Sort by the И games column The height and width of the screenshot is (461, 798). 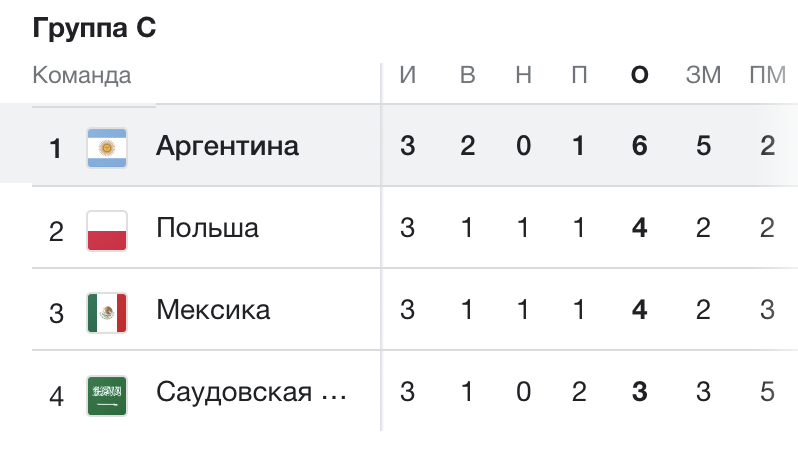(408, 75)
